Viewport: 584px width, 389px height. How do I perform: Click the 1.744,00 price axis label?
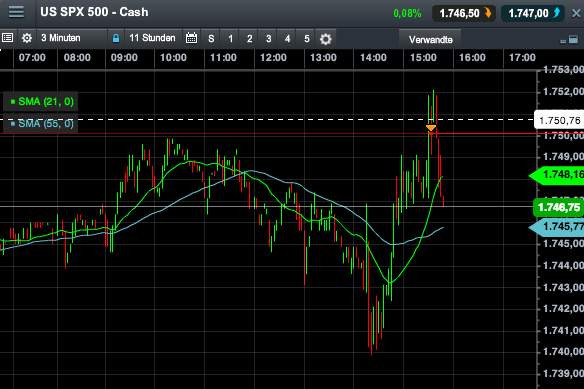[563, 266]
